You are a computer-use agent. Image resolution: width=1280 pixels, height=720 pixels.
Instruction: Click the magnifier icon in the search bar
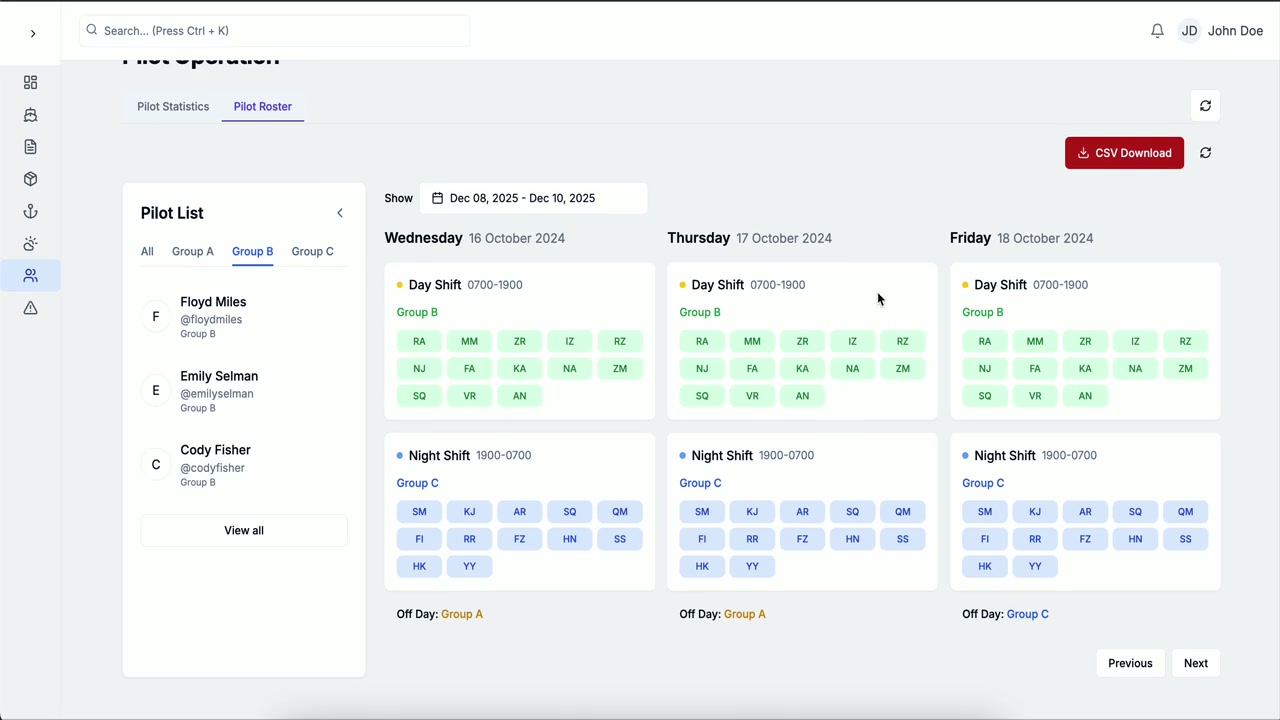pyautogui.click(x=92, y=31)
